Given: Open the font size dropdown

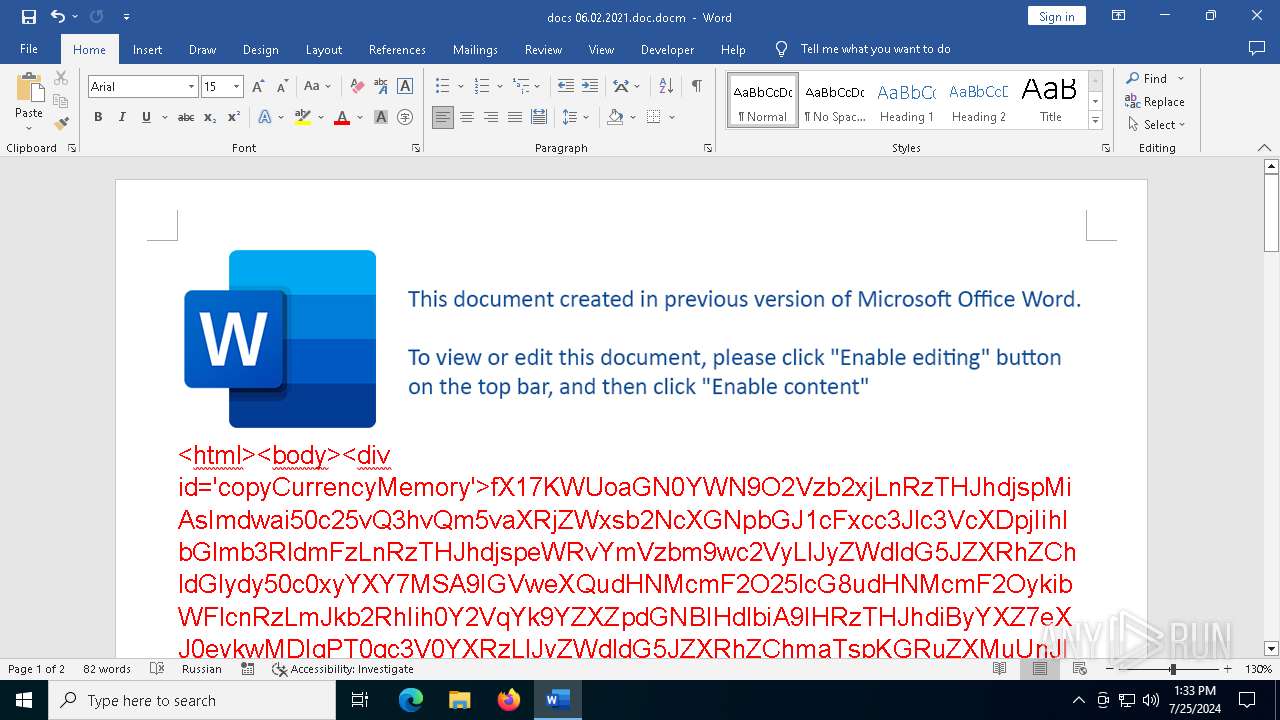Looking at the screenshot, I should click(237, 87).
